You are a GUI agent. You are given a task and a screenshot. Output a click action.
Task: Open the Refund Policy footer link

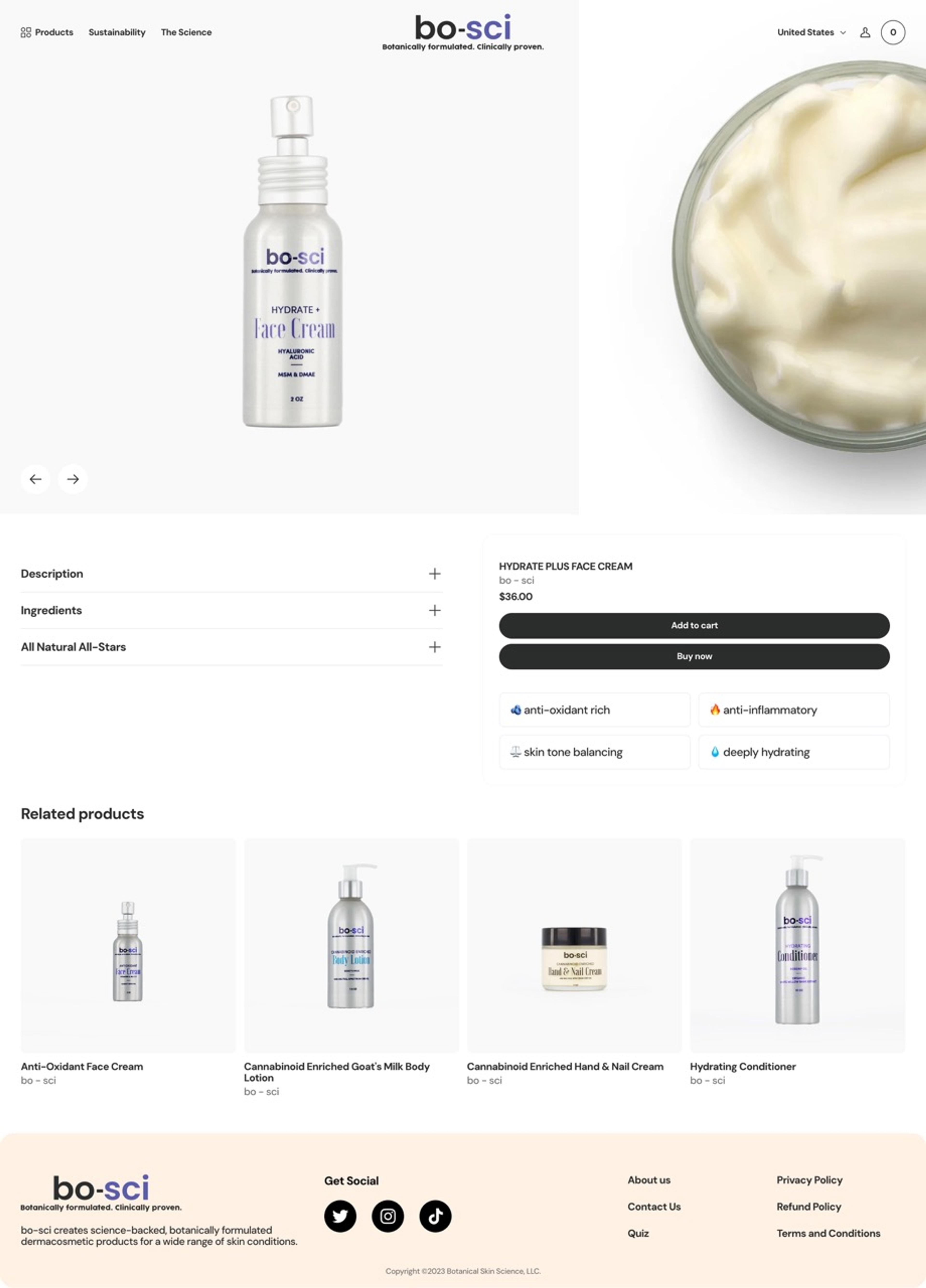808,1206
